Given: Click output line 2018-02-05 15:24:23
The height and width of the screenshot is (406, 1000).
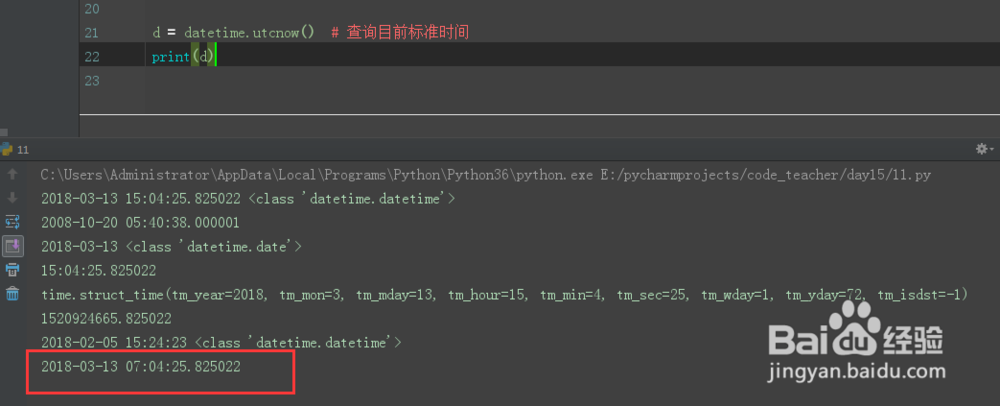Looking at the screenshot, I should [x=221, y=343].
